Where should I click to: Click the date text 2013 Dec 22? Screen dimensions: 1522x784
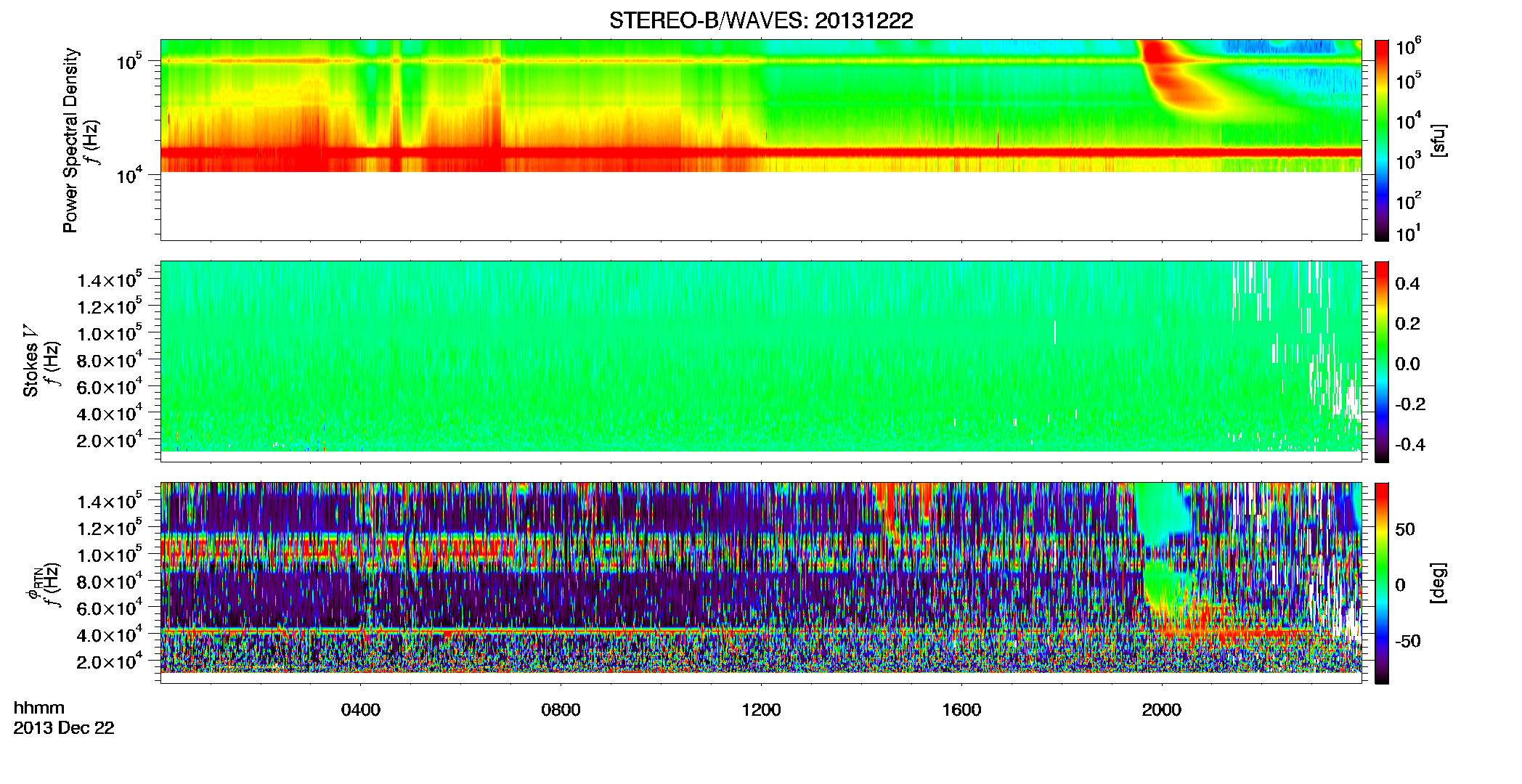pyautogui.click(x=64, y=728)
